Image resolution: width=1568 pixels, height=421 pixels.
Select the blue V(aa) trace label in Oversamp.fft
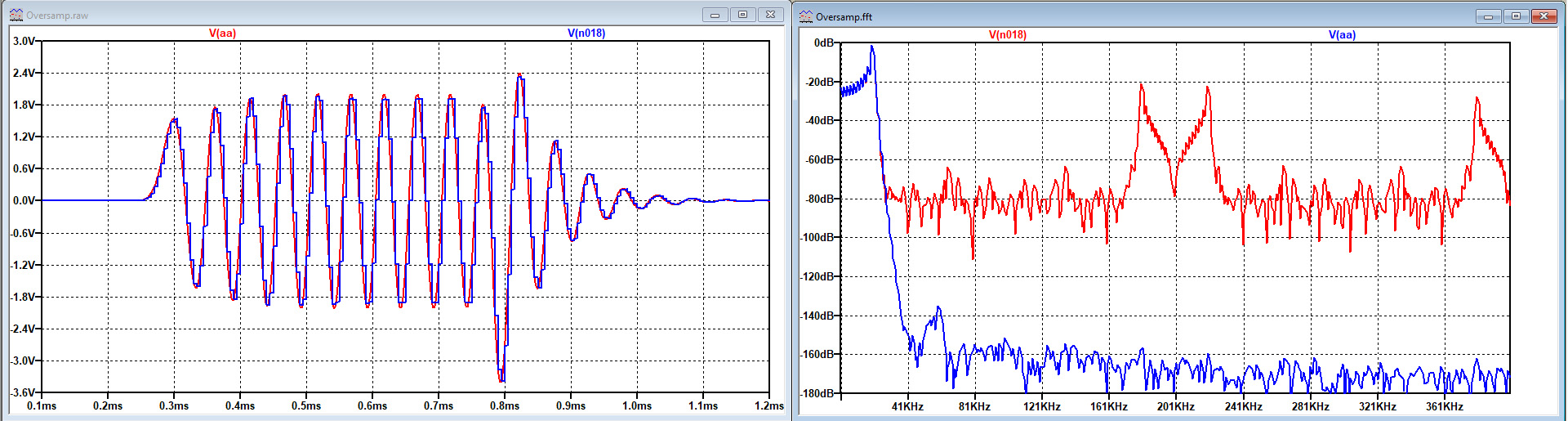(1342, 35)
